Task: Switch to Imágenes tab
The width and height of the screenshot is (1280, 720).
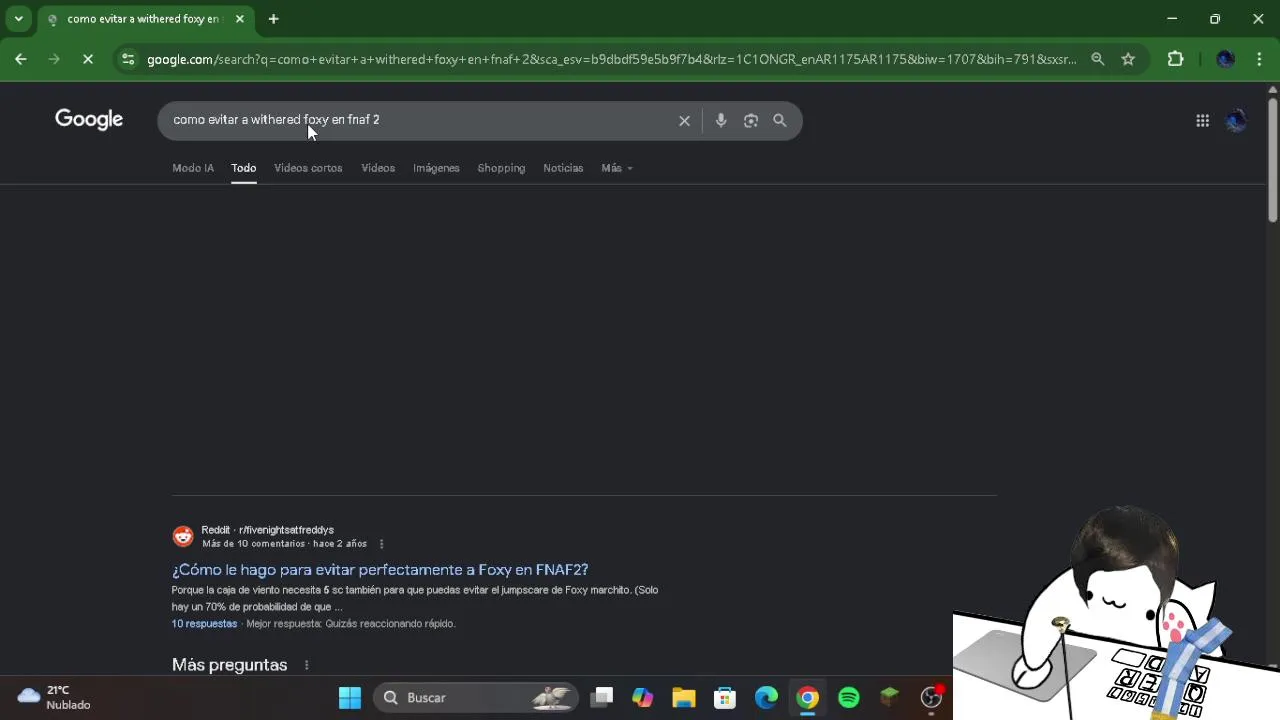Action: coord(436,168)
